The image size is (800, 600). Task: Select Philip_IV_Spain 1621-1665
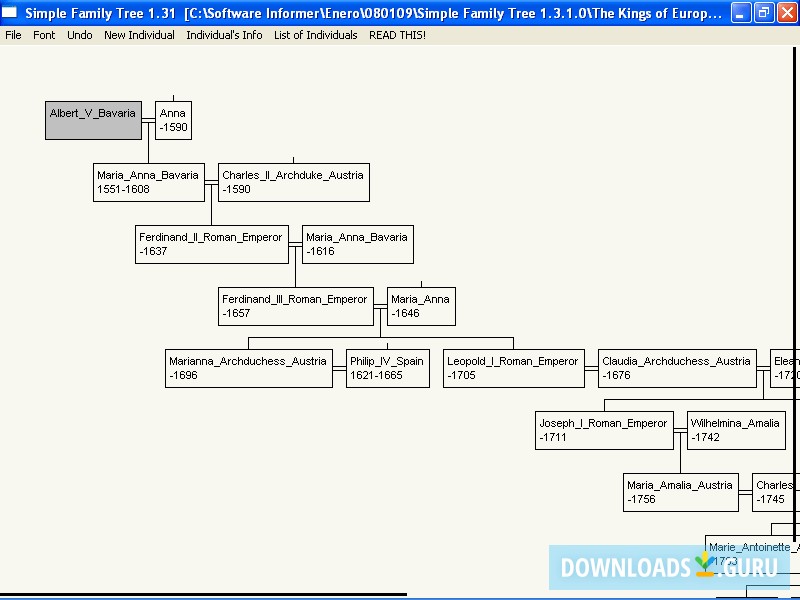point(387,367)
